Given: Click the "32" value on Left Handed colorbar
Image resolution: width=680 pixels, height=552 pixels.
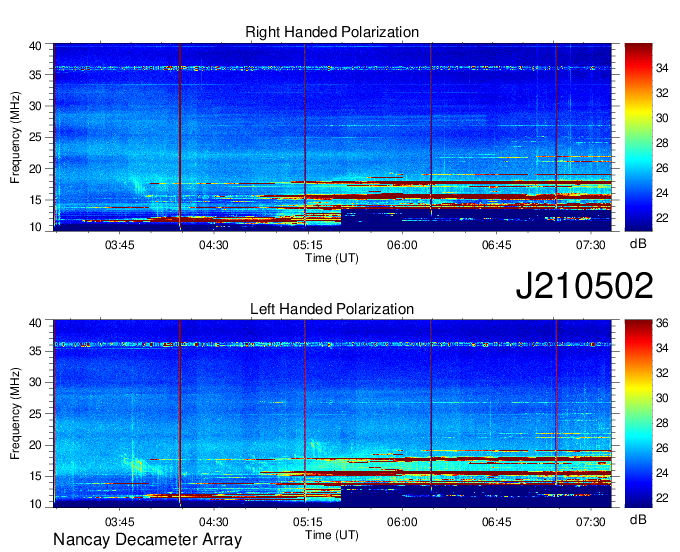Looking at the screenshot, I should (662, 373).
